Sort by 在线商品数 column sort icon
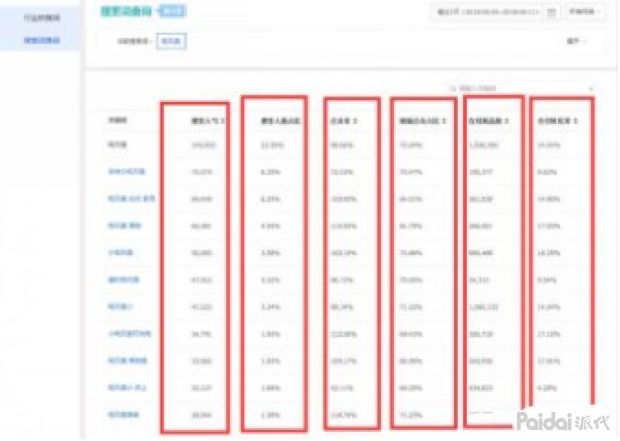620x441 pixels. (507, 121)
